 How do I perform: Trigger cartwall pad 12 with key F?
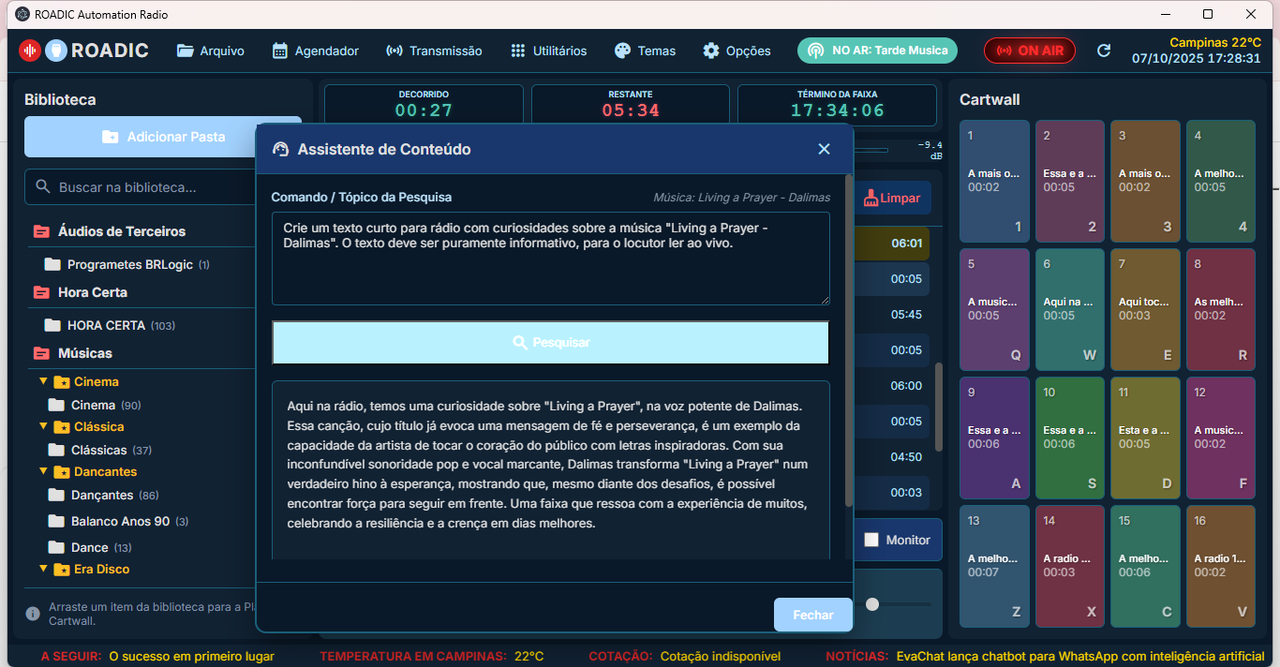[x=1221, y=437]
